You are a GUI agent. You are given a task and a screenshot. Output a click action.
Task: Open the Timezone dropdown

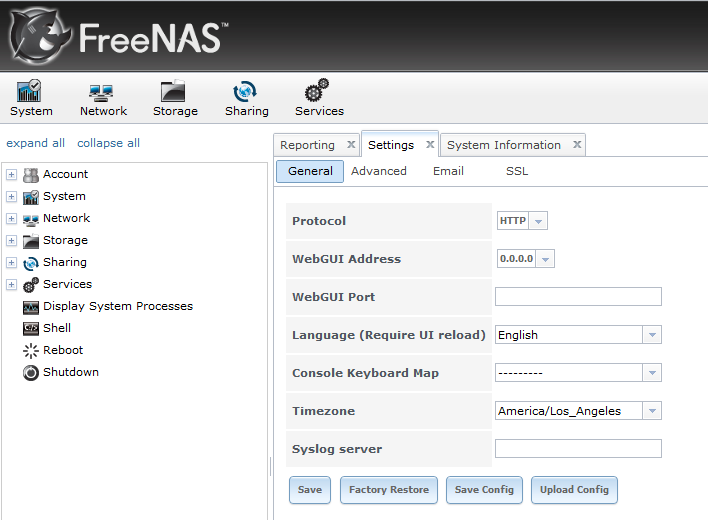coord(652,410)
